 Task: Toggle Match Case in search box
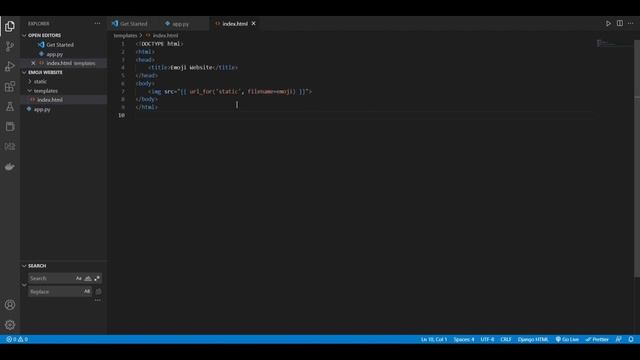coord(79,278)
